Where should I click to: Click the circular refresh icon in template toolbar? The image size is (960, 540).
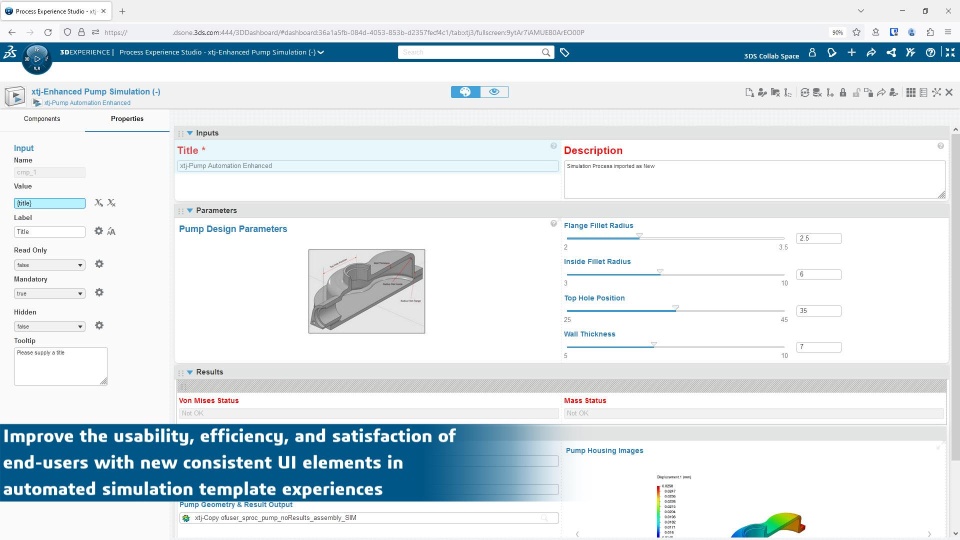[804, 92]
